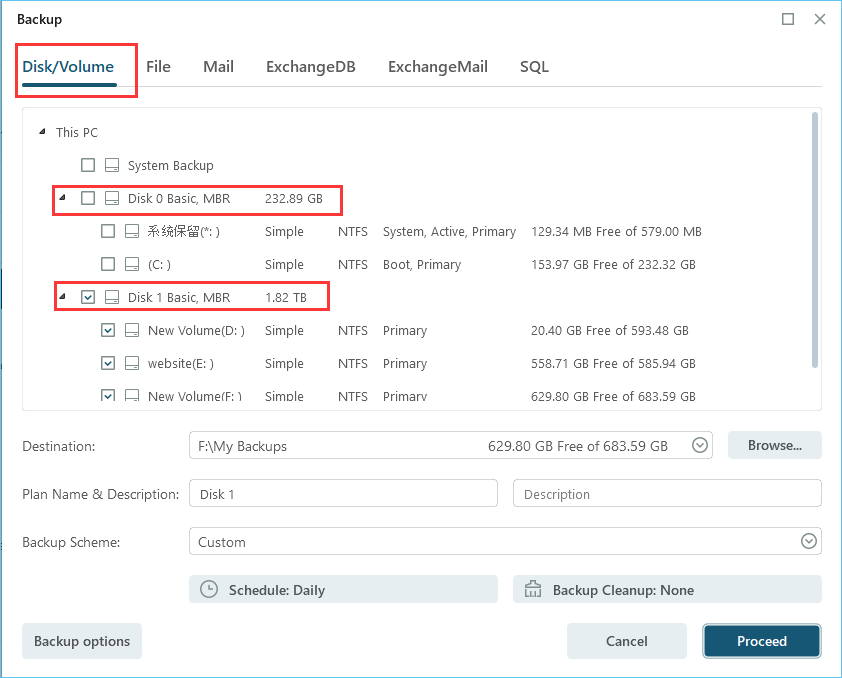
Task: Uncheck the Disk 1 Basic checkbox
Action: click(x=88, y=297)
